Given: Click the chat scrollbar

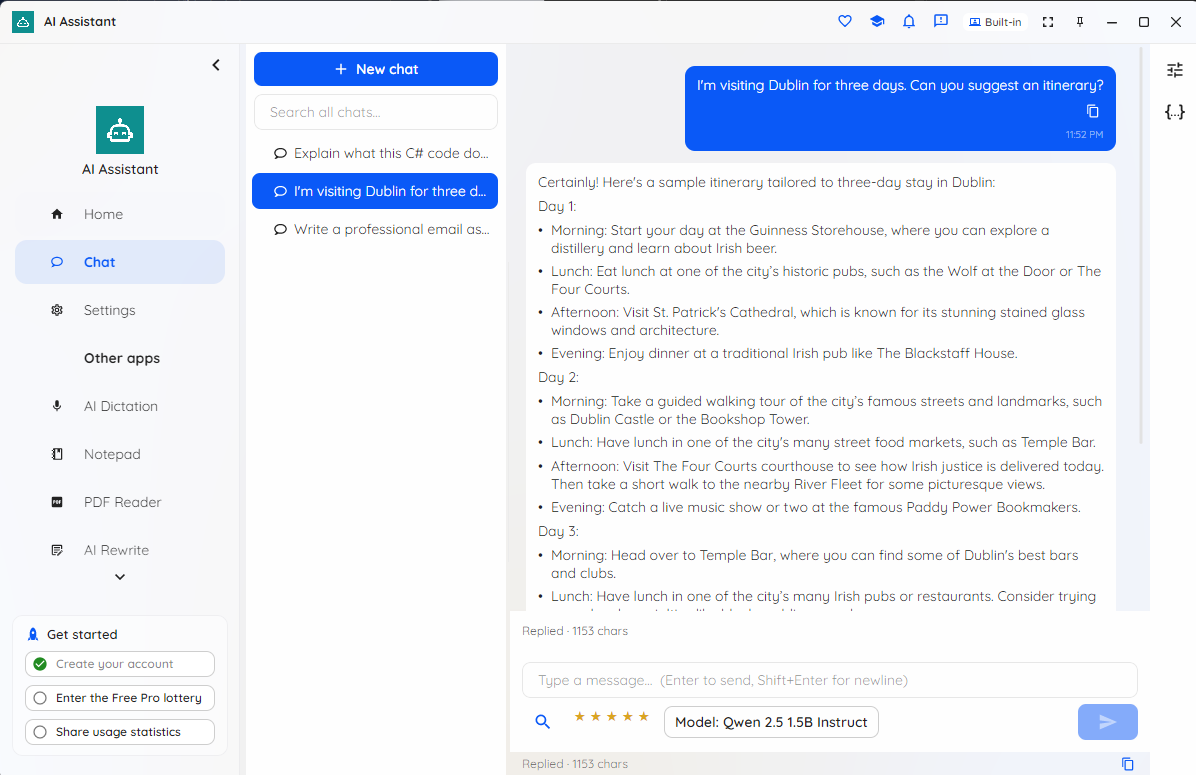Looking at the screenshot, I should coord(1141,246).
